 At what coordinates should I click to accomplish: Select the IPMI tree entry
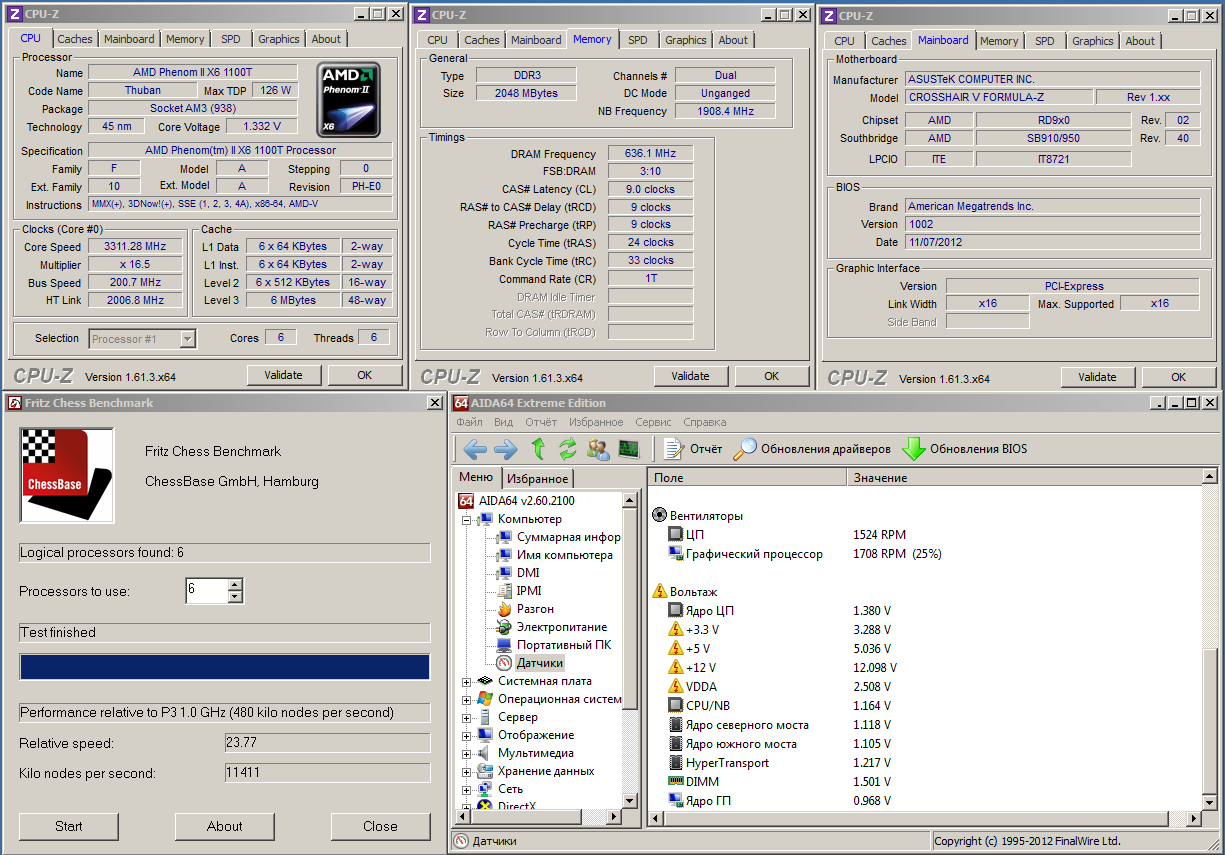tap(519, 591)
